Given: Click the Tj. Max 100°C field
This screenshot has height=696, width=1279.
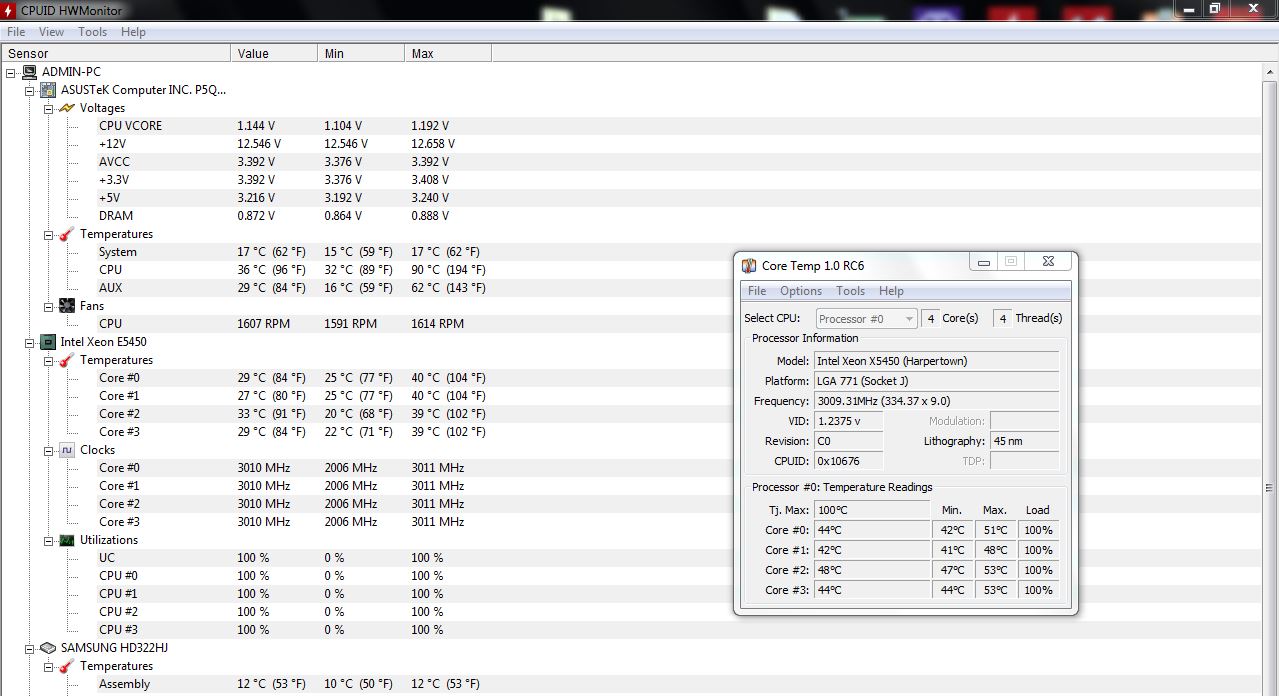Looking at the screenshot, I should point(872,510).
